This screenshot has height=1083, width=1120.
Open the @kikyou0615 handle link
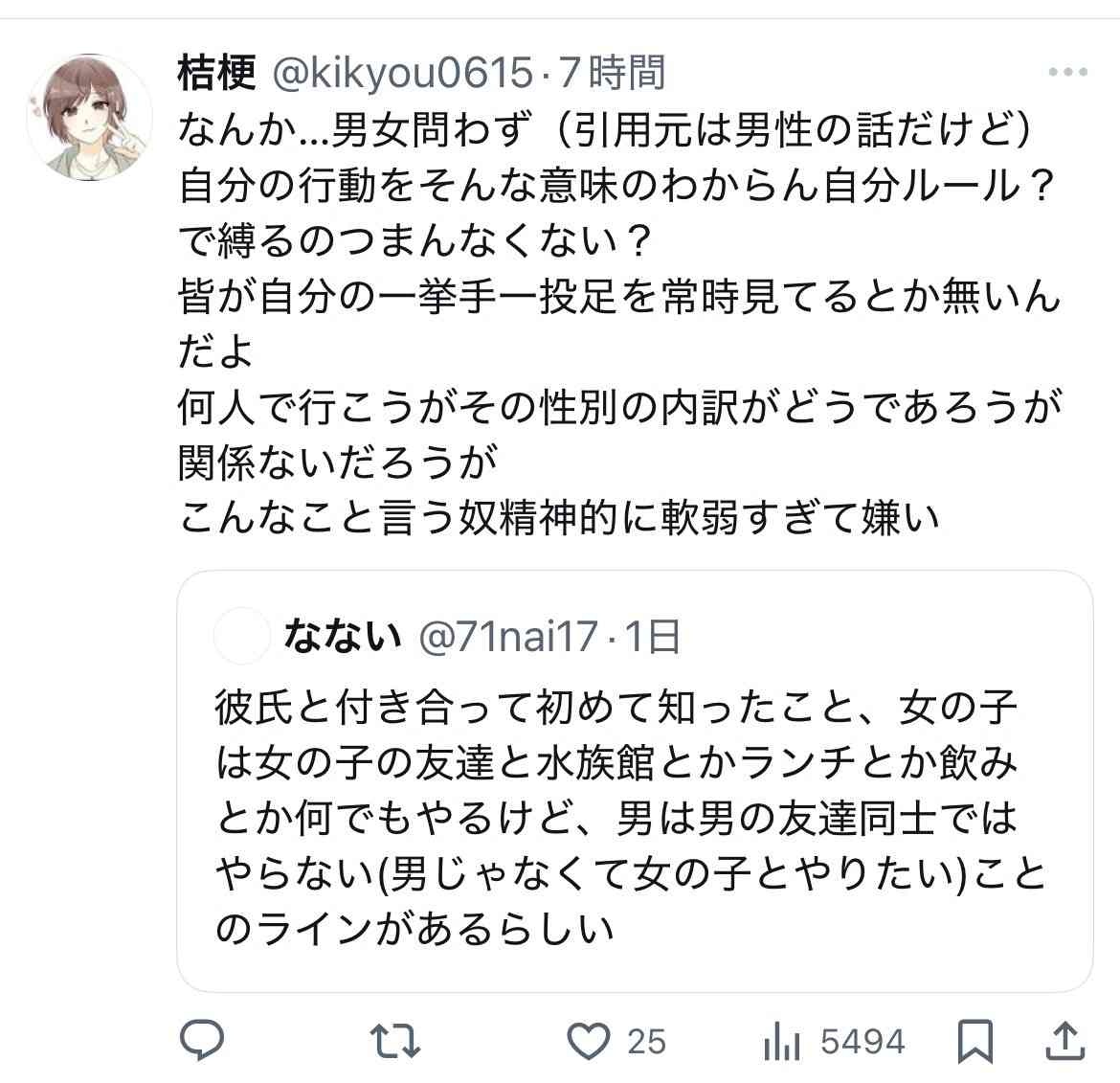coord(403,73)
